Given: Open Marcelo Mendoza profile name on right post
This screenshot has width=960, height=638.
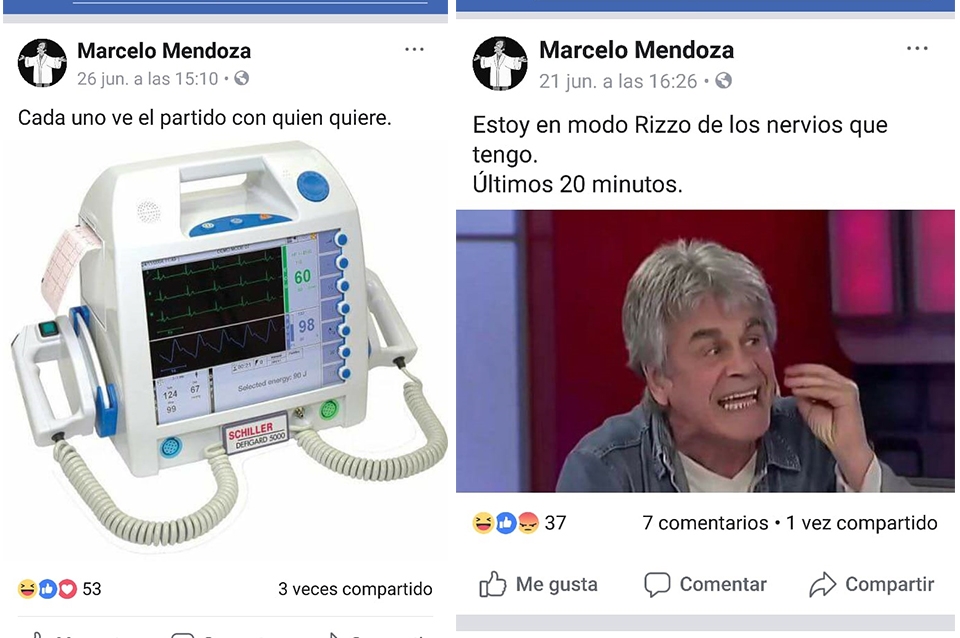Looking at the screenshot, I should (636, 50).
